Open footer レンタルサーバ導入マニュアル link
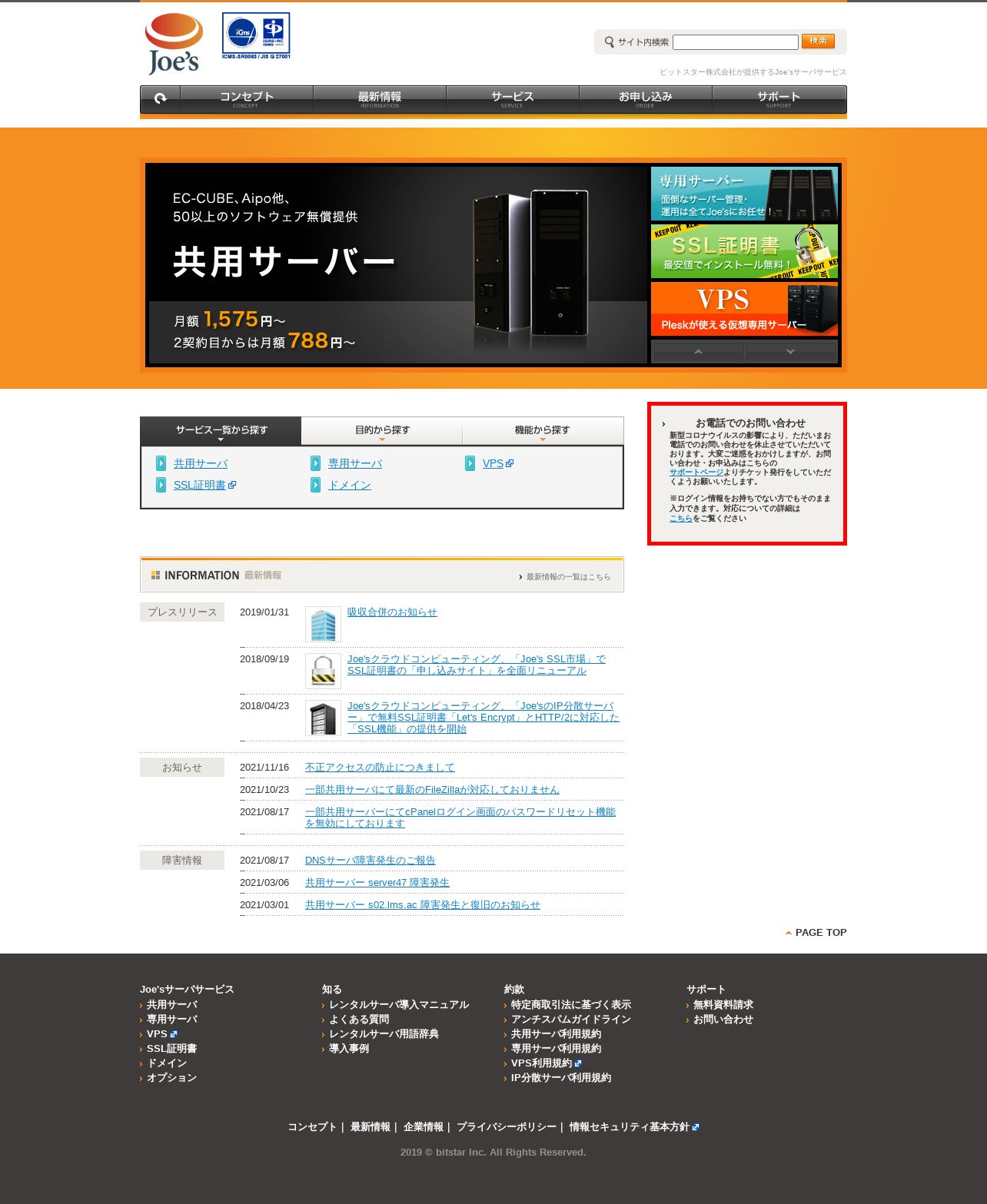987x1204 pixels. click(x=399, y=1005)
